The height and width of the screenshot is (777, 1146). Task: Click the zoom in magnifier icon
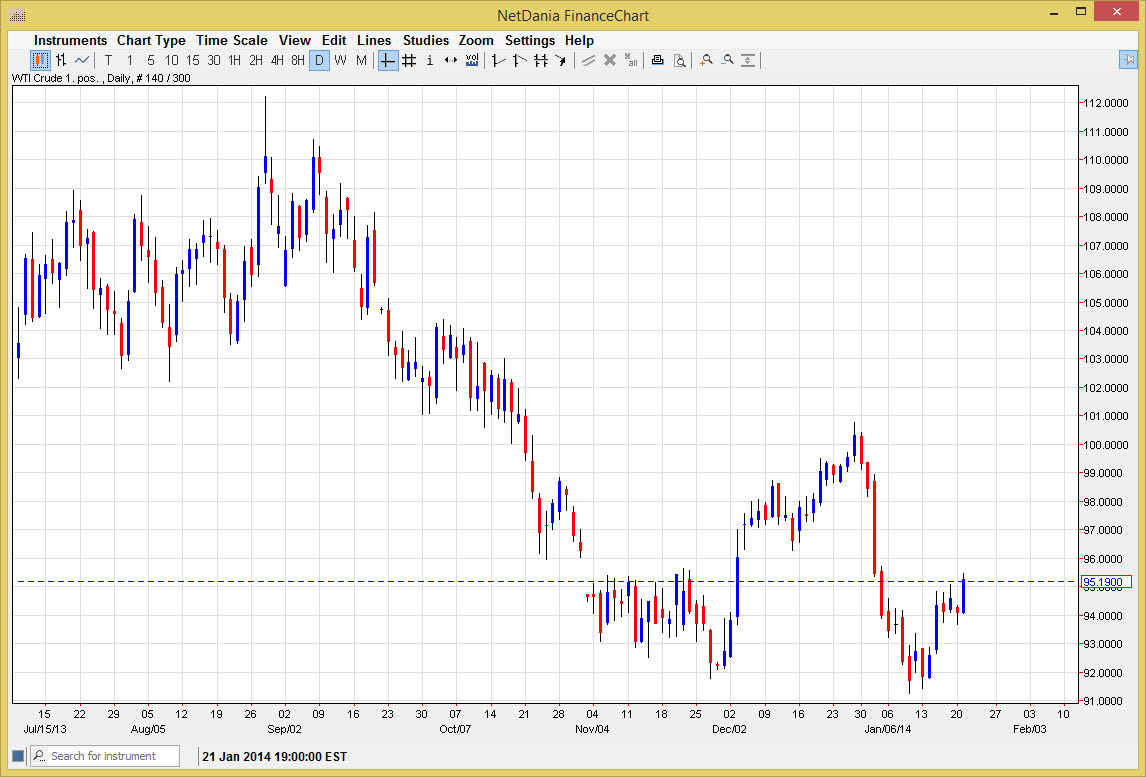point(706,60)
